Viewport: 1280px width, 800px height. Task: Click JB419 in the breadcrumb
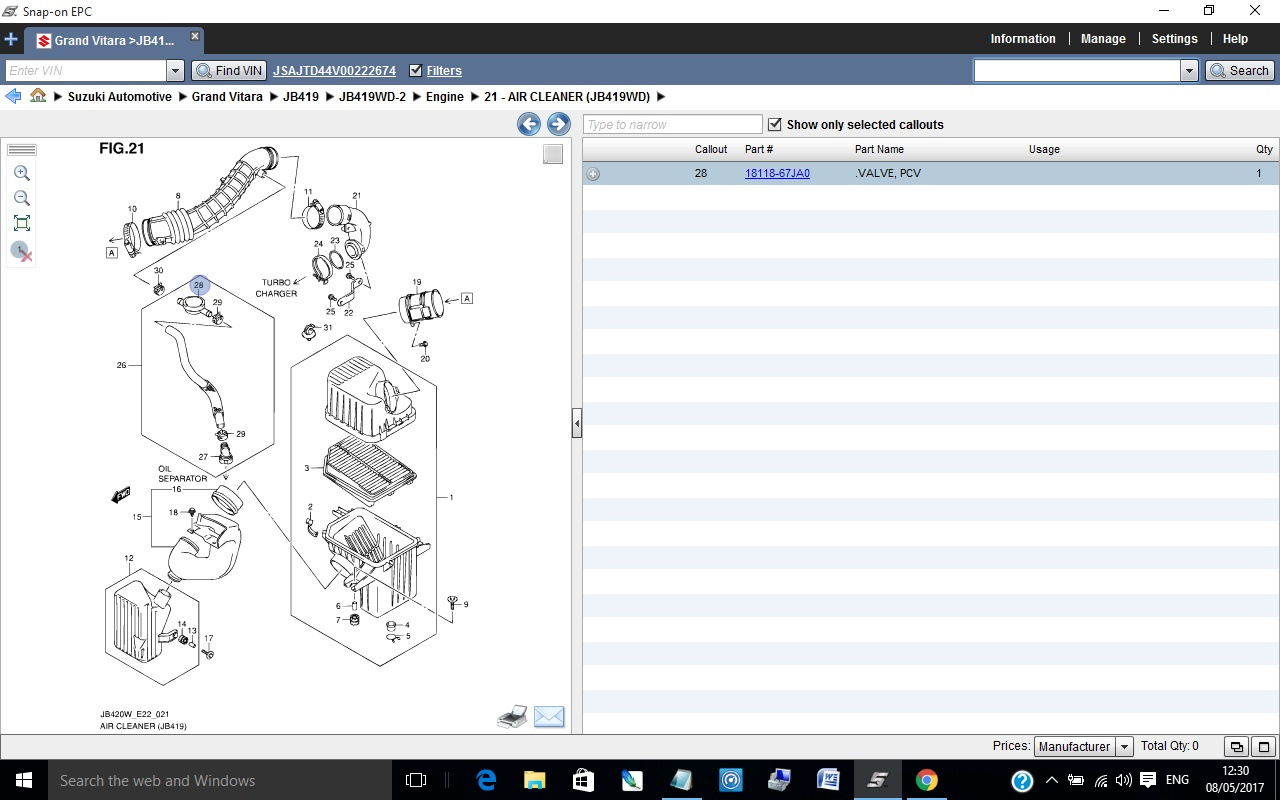coord(301,96)
